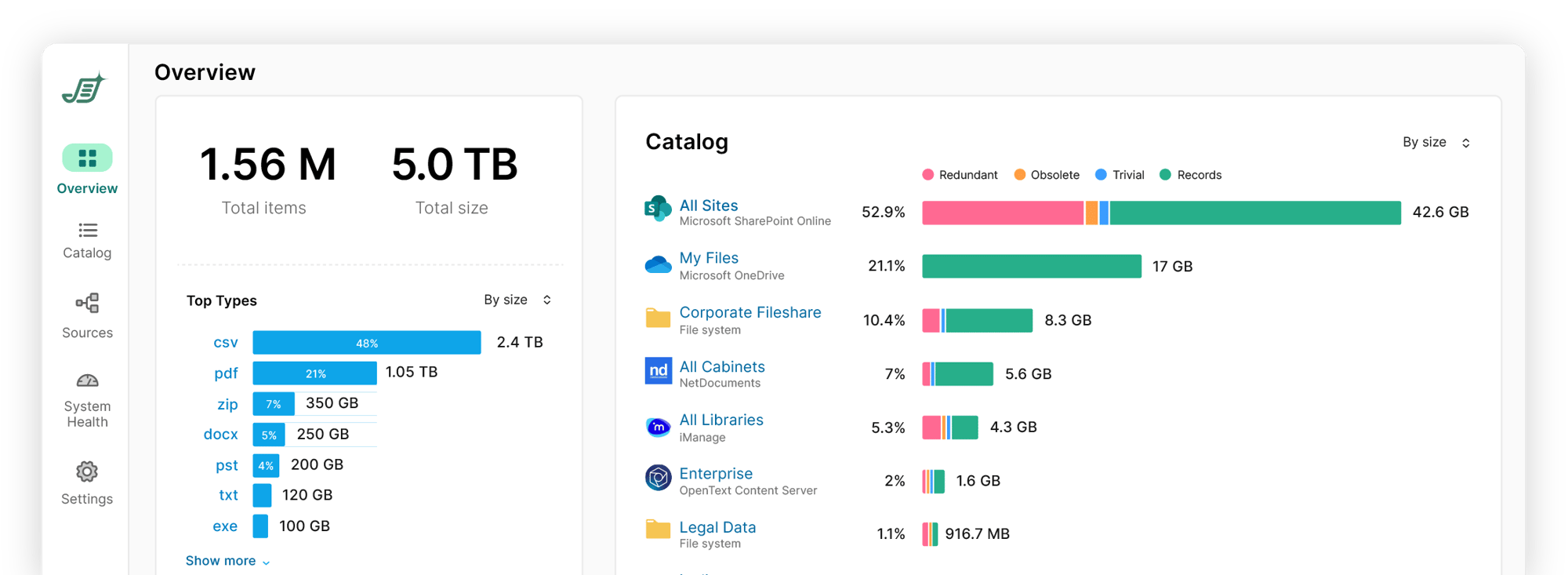The width and height of the screenshot is (1568, 575).
Task: Open the My Files link
Action: (x=709, y=258)
